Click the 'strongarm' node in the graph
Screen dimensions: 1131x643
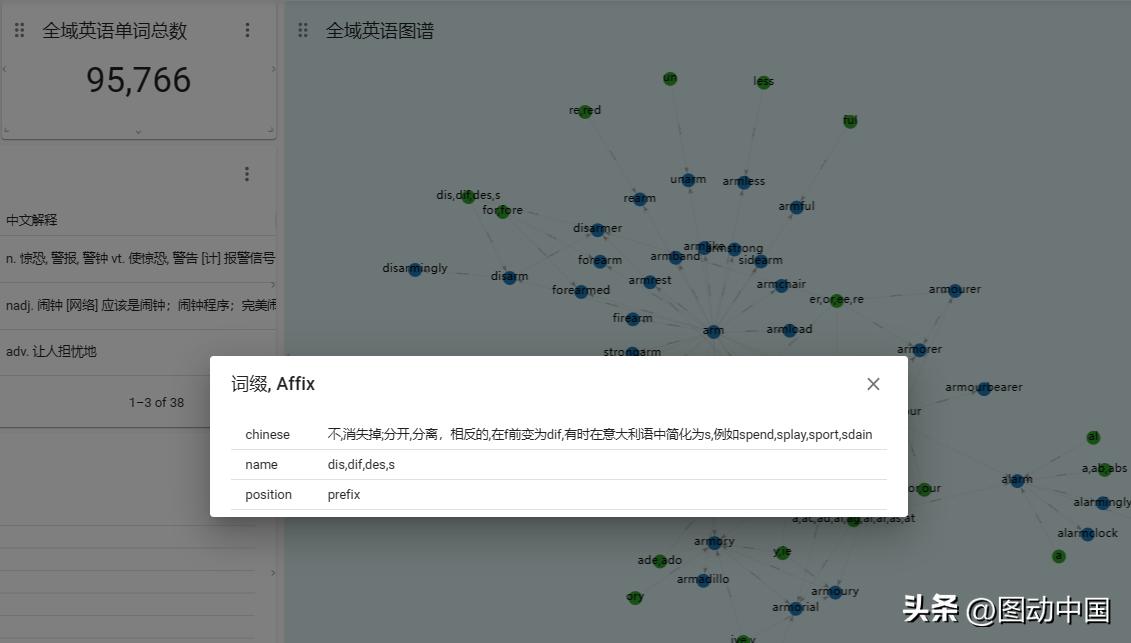[632, 352]
